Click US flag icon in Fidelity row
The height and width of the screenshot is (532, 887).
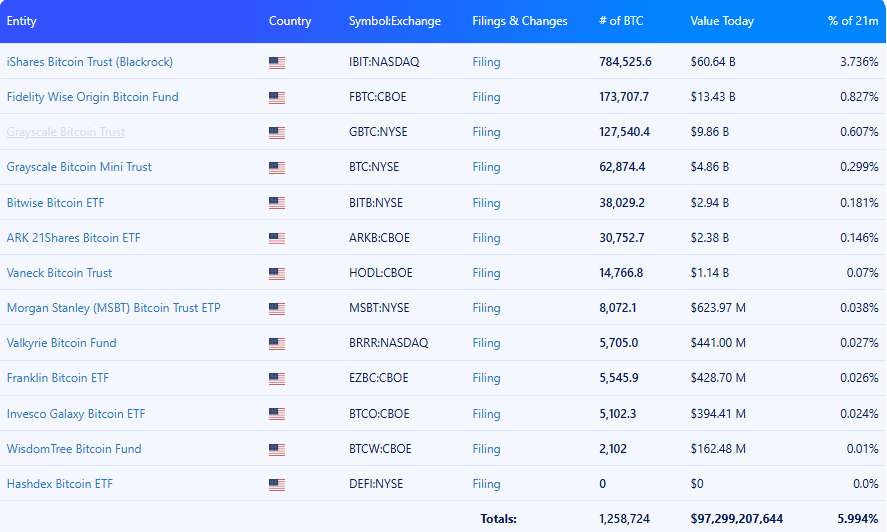(277, 98)
